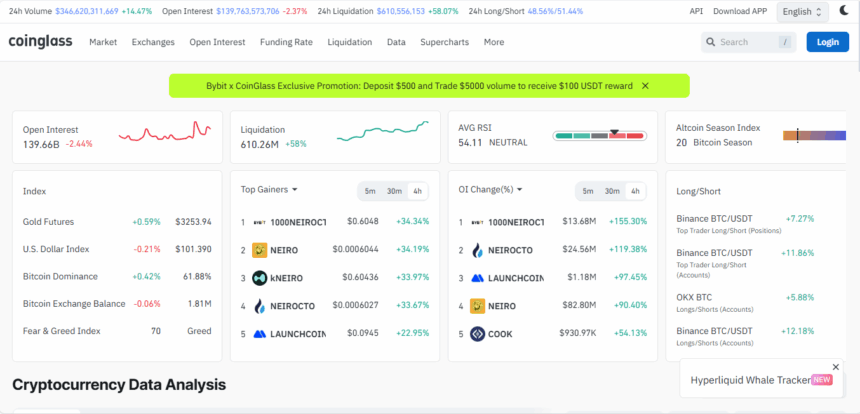The height and width of the screenshot is (414, 860).
Task: Select 5m interval in OI Change
Action: (588, 191)
